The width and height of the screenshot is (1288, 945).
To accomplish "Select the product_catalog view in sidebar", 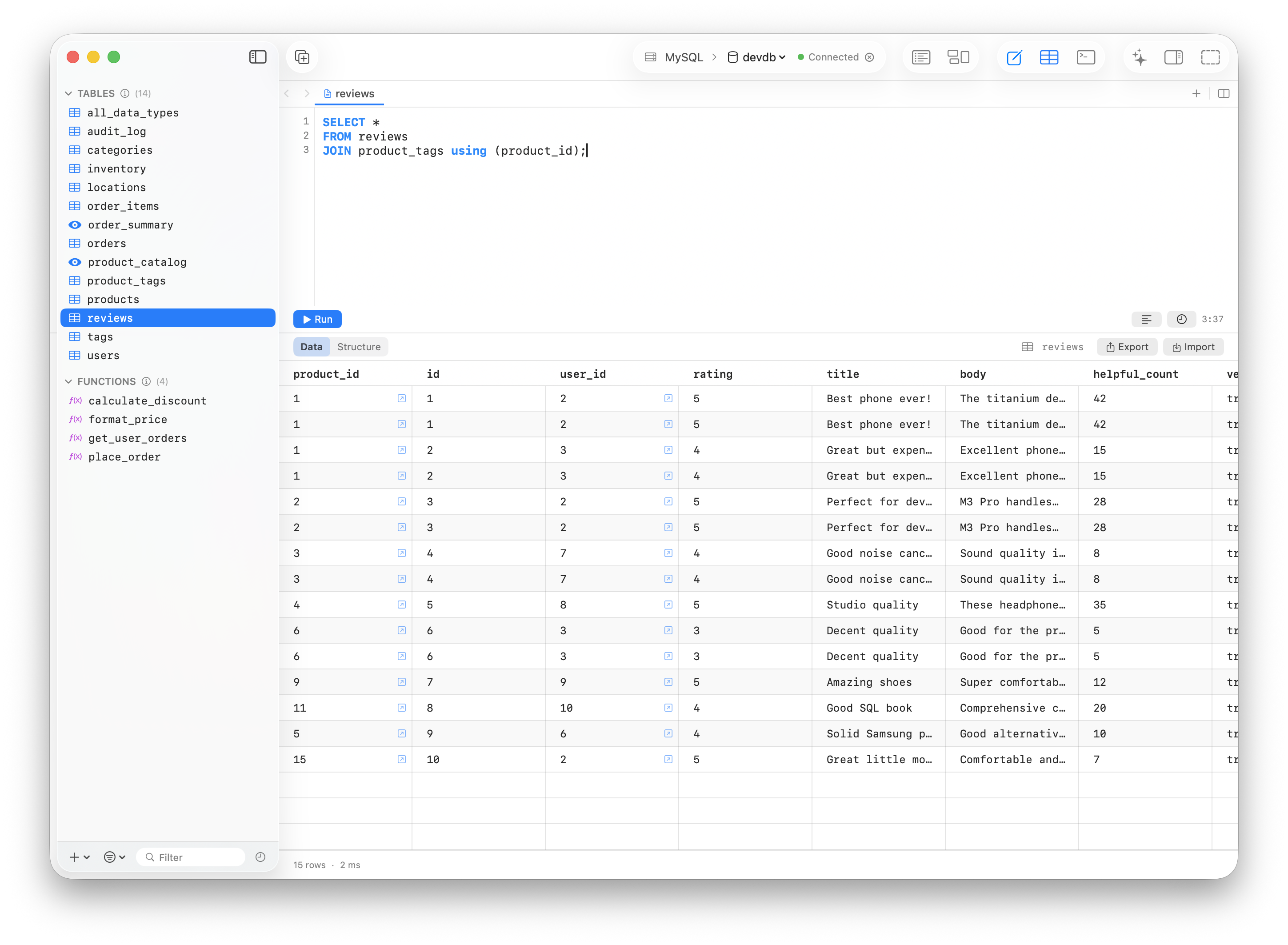I will [x=137, y=262].
